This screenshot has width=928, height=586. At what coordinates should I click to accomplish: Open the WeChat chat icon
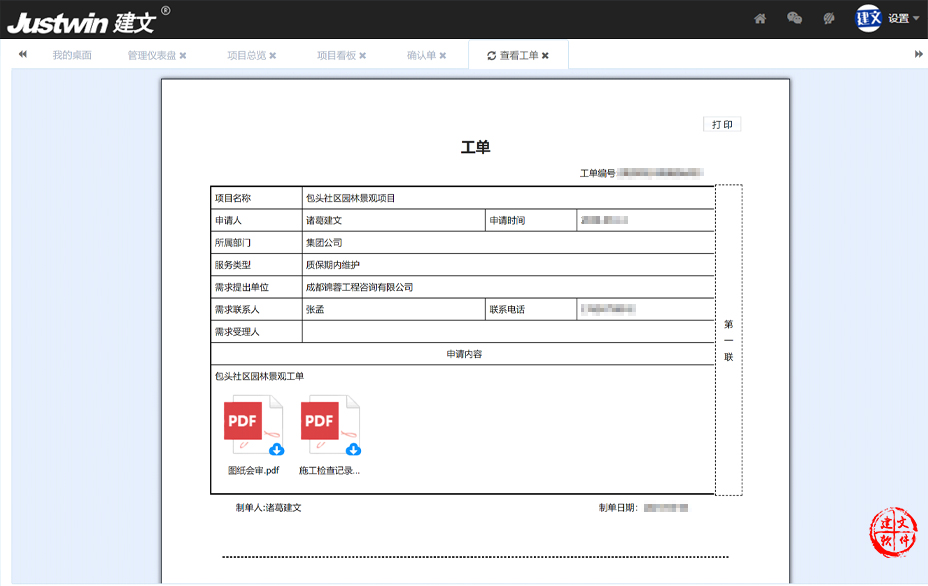click(794, 19)
